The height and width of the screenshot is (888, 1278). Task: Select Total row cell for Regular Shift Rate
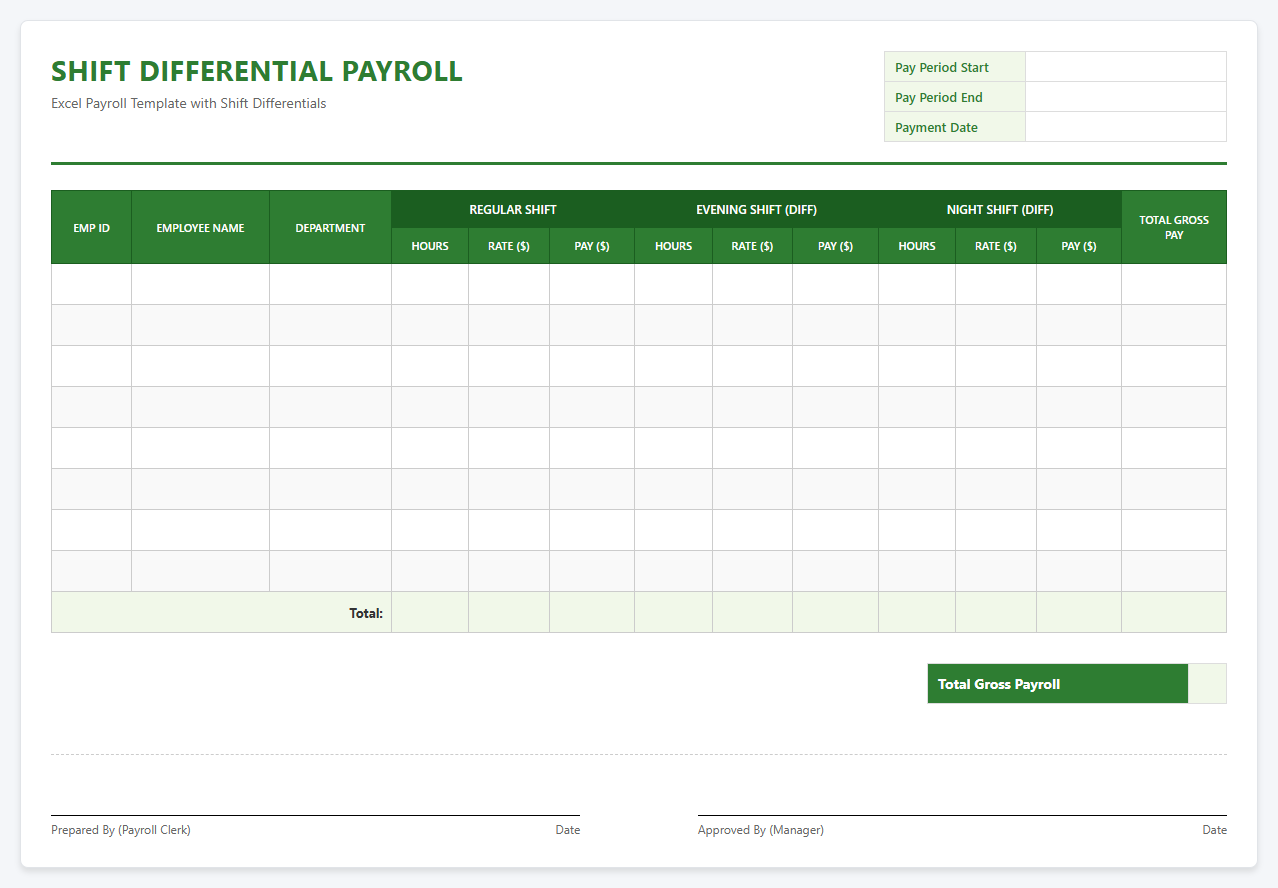coord(509,612)
